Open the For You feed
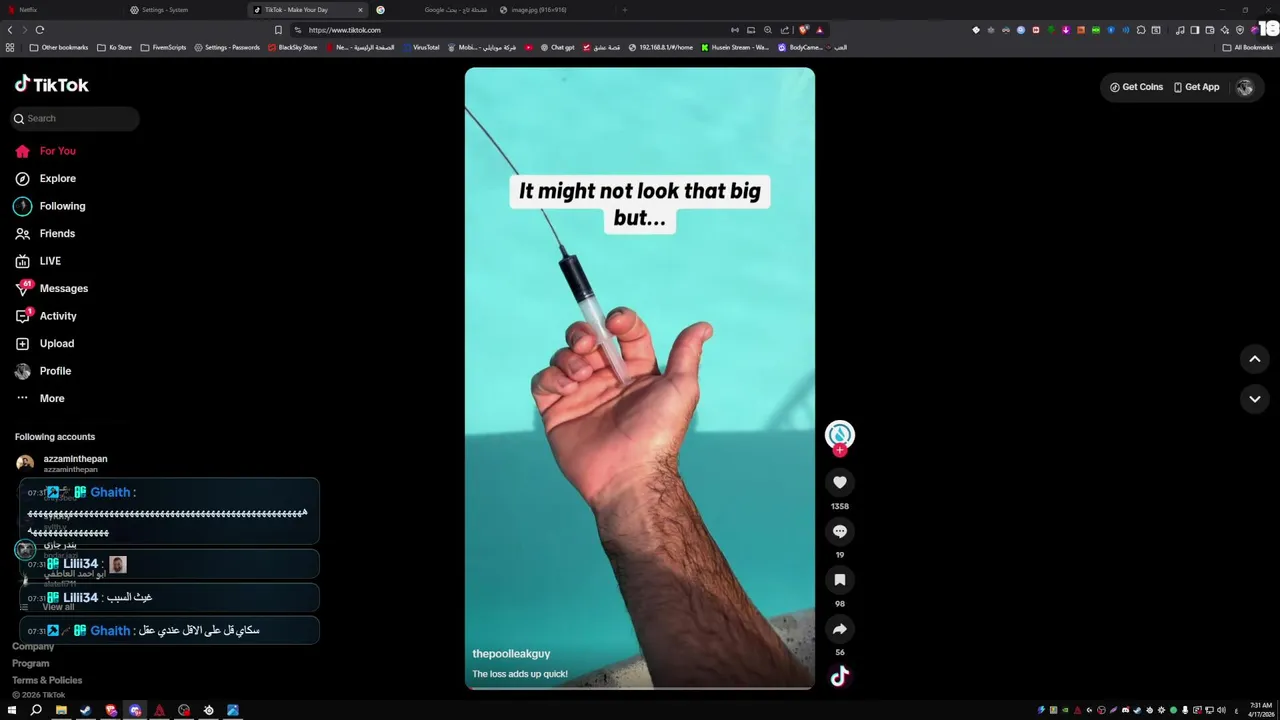 pyautogui.click(x=46, y=151)
